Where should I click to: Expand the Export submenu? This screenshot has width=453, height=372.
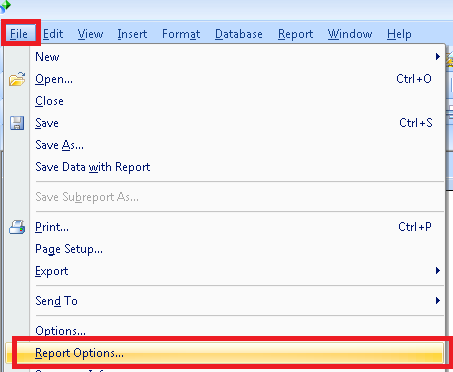click(225, 271)
